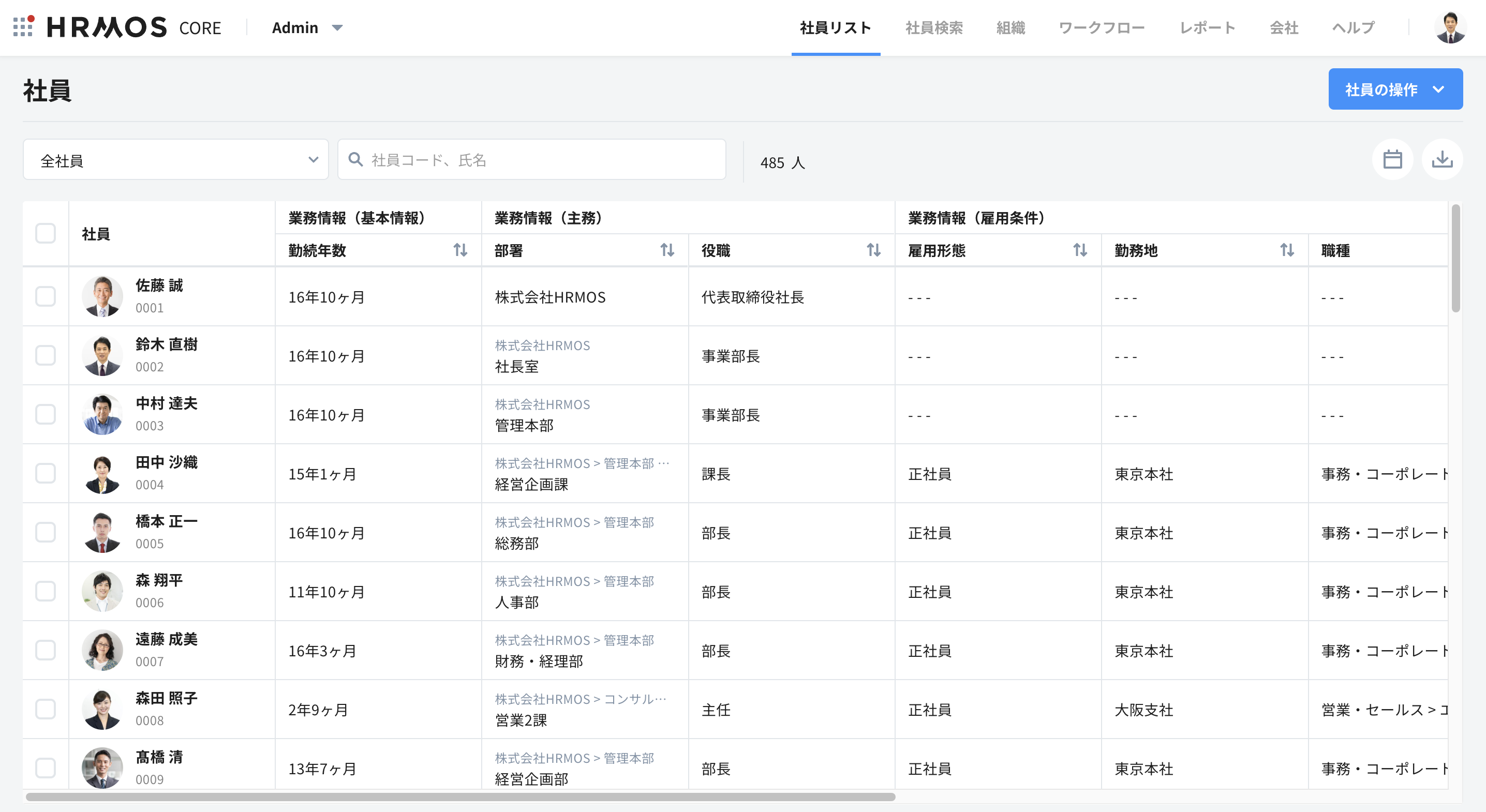The height and width of the screenshot is (812, 1486).
Task: Sort by 勤務地 column arrows
Action: coord(1286,250)
